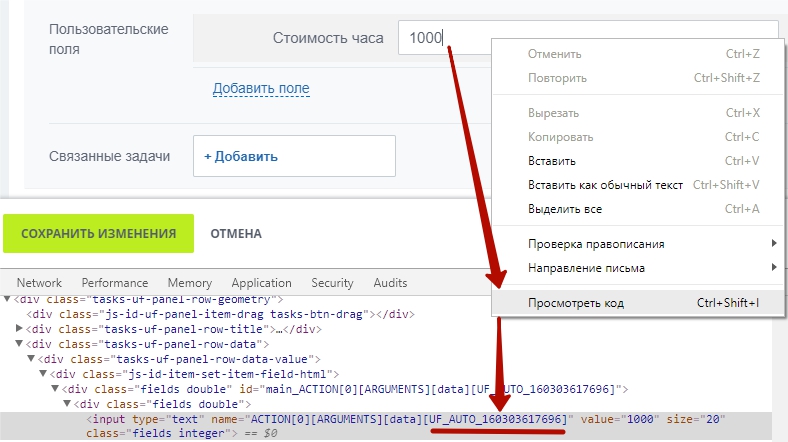Screen dimensions: 788x442
Task: Collapse the tasks-uf-panel-row-data div node
Action: click(x=21, y=343)
